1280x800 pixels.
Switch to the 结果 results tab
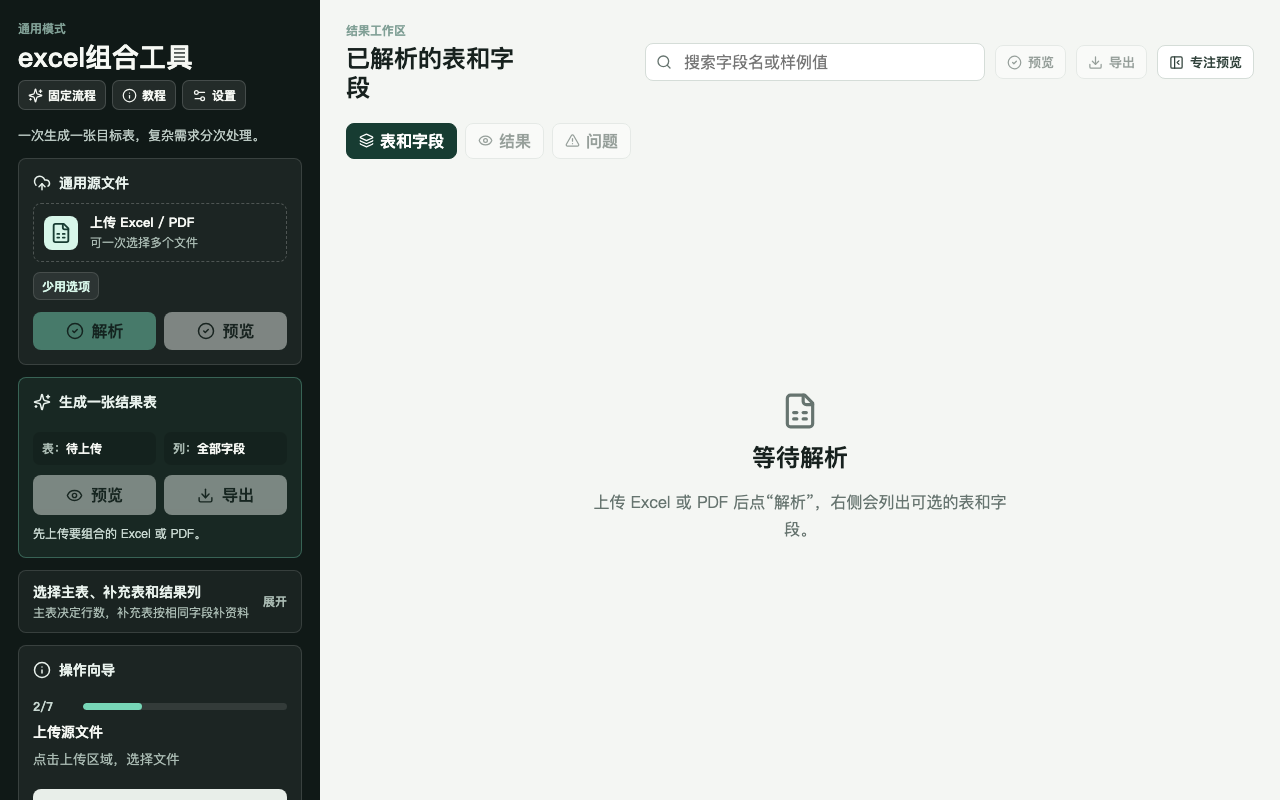pos(504,141)
